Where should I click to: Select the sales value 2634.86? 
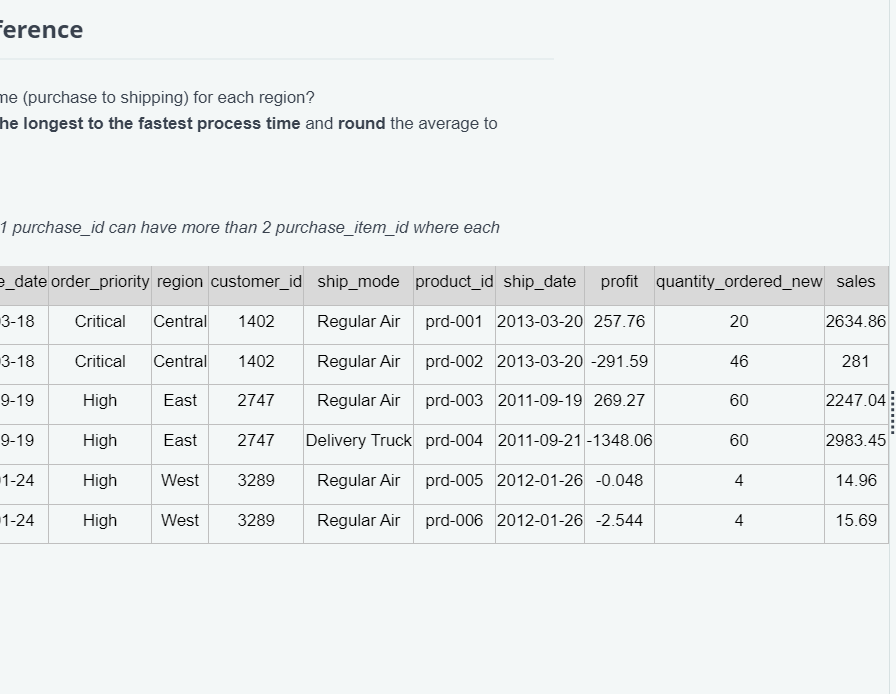coord(855,322)
